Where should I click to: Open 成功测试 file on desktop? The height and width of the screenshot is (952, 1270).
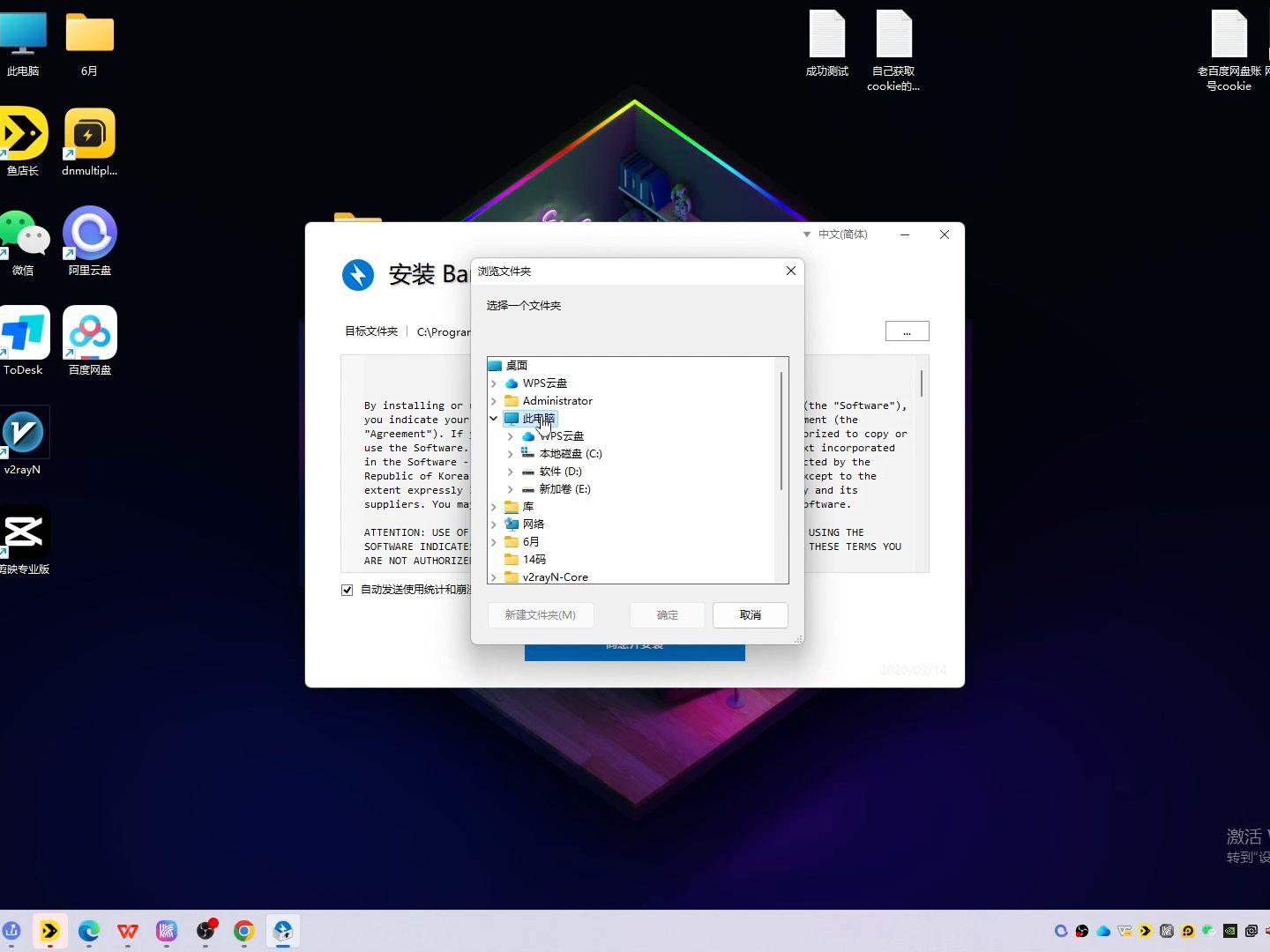[826, 44]
